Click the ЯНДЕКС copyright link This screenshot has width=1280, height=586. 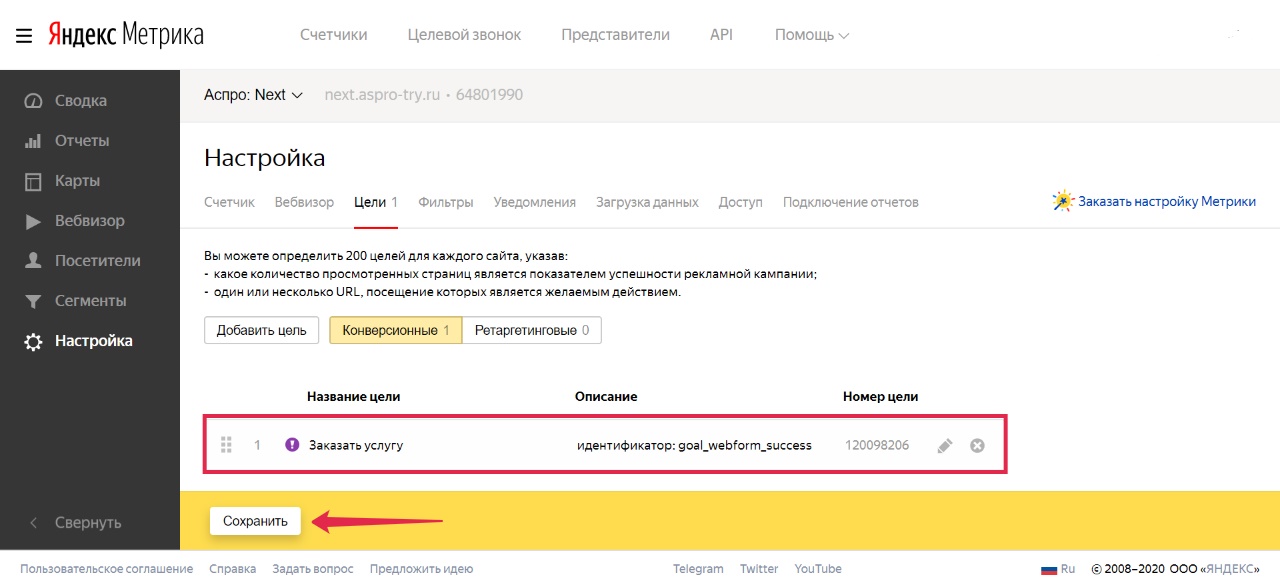(x=1232, y=569)
